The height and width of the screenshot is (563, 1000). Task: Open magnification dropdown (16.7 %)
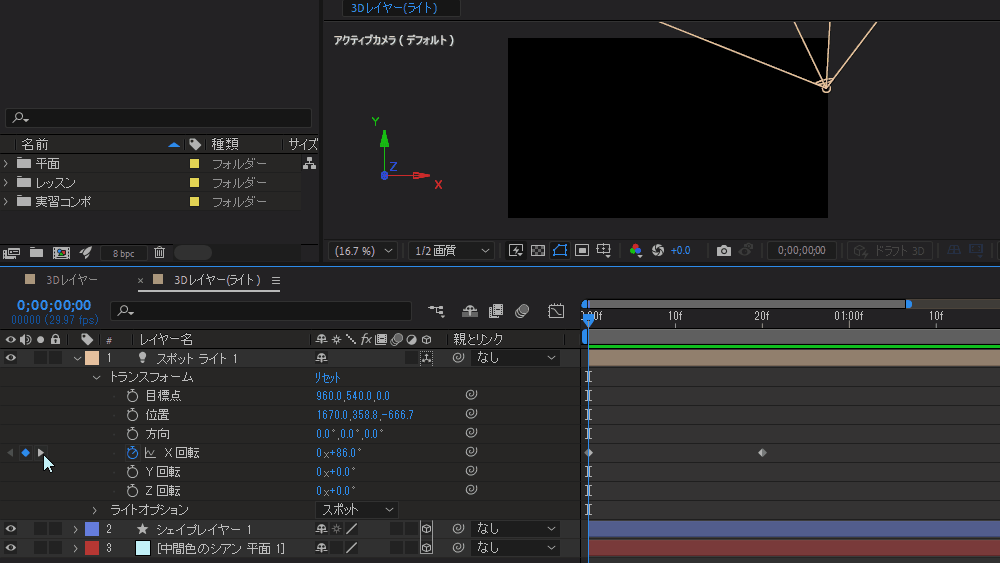click(362, 251)
